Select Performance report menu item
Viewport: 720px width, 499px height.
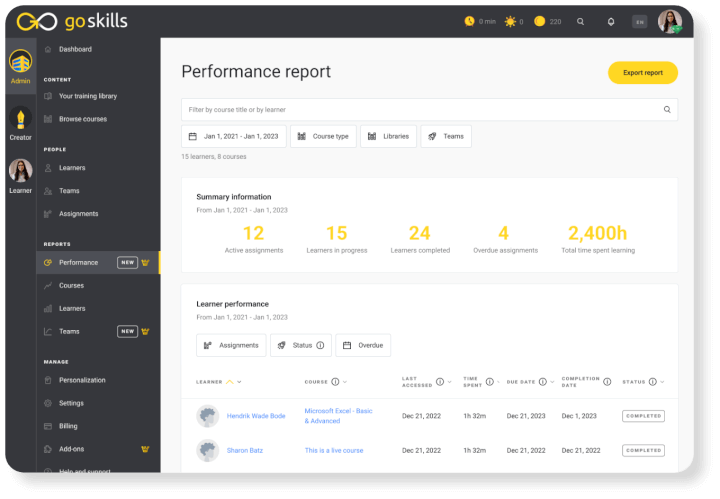point(98,263)
